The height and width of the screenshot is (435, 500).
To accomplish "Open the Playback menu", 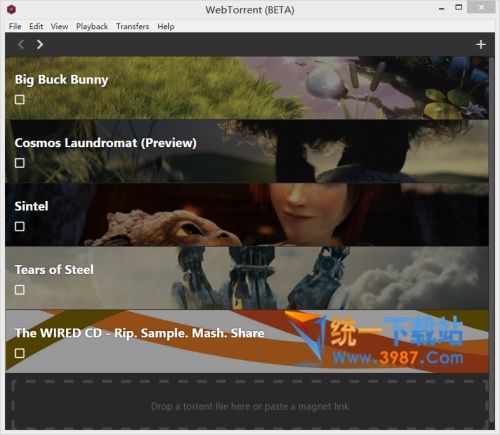I will pos(92,26).
